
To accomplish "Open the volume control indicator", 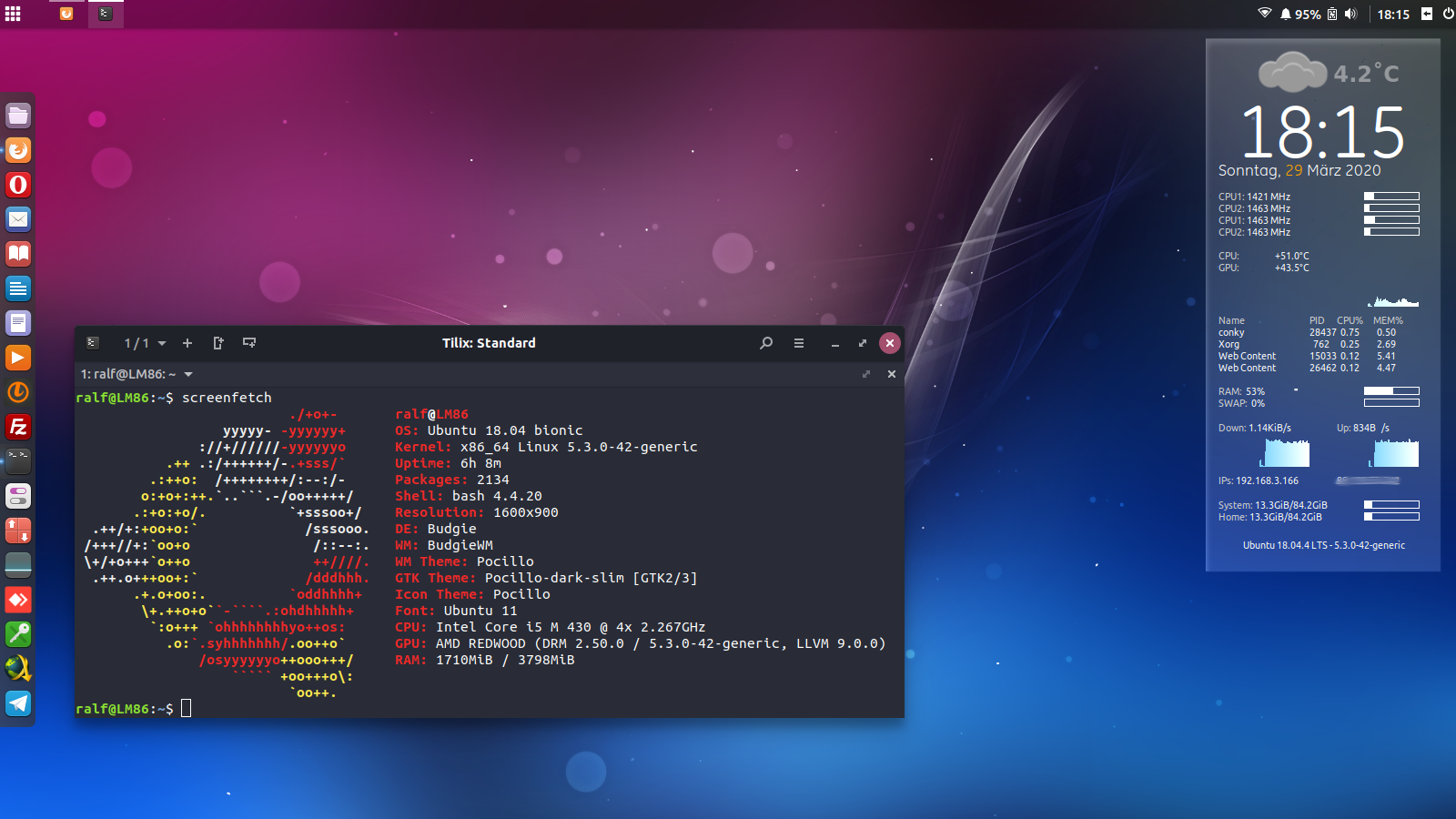I will pyautogui.click(x=1350, y=15).
